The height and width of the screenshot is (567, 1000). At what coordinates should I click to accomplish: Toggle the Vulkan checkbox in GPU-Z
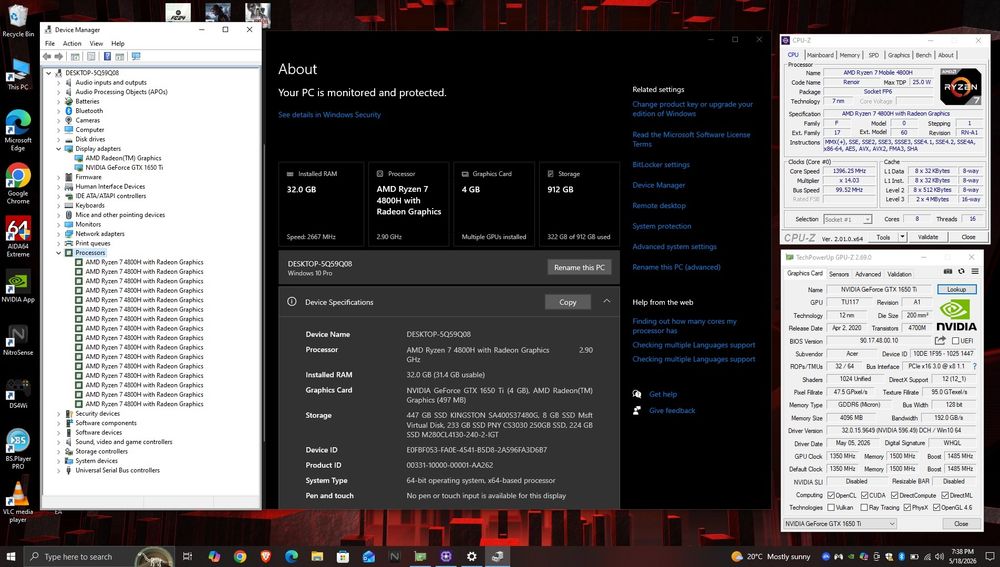[831, 508]
